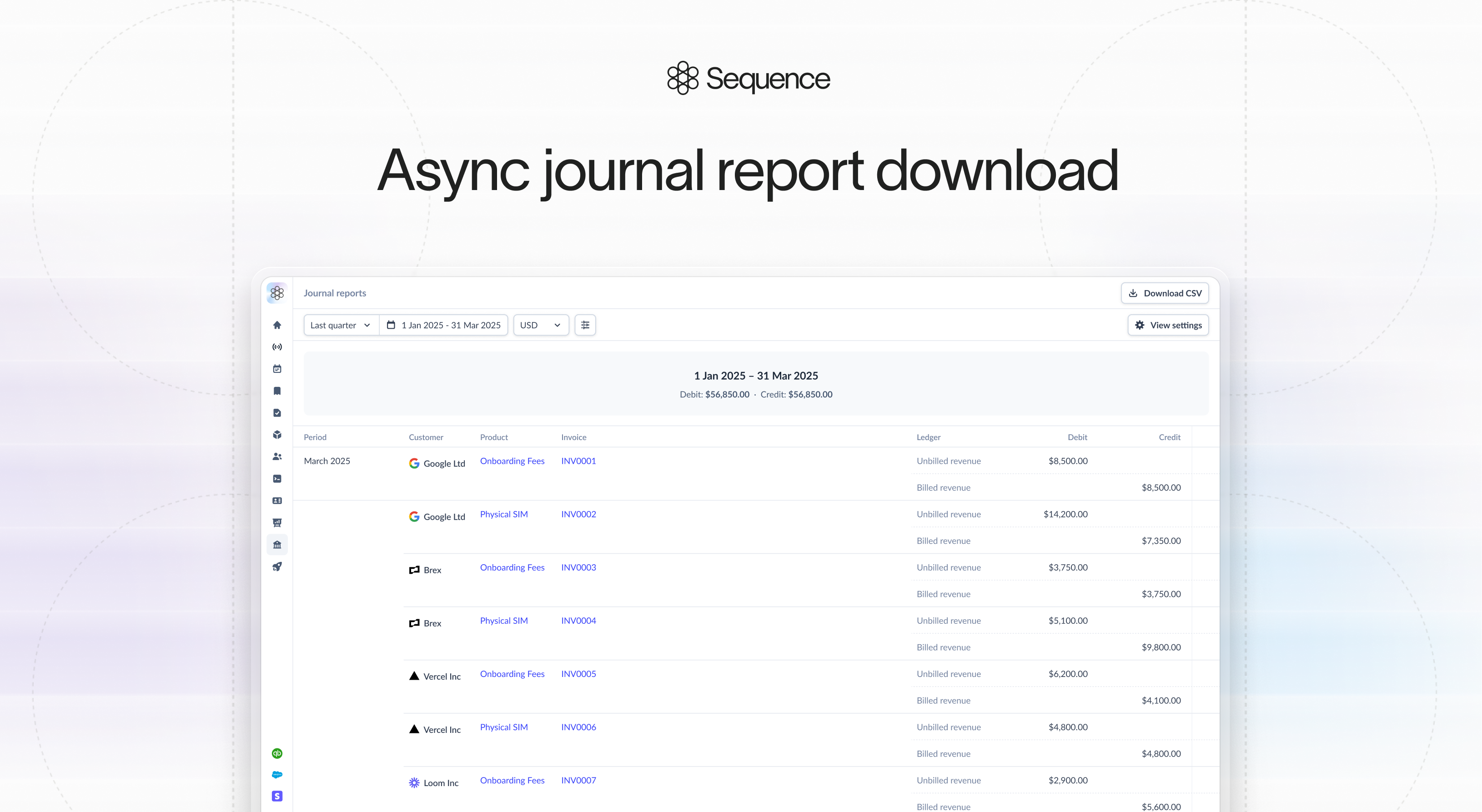Image resolution: width=1482 pixels, height=812 pixels.
Task: Select the bank accounting sidebar icon
Action: tap(277, 545)
